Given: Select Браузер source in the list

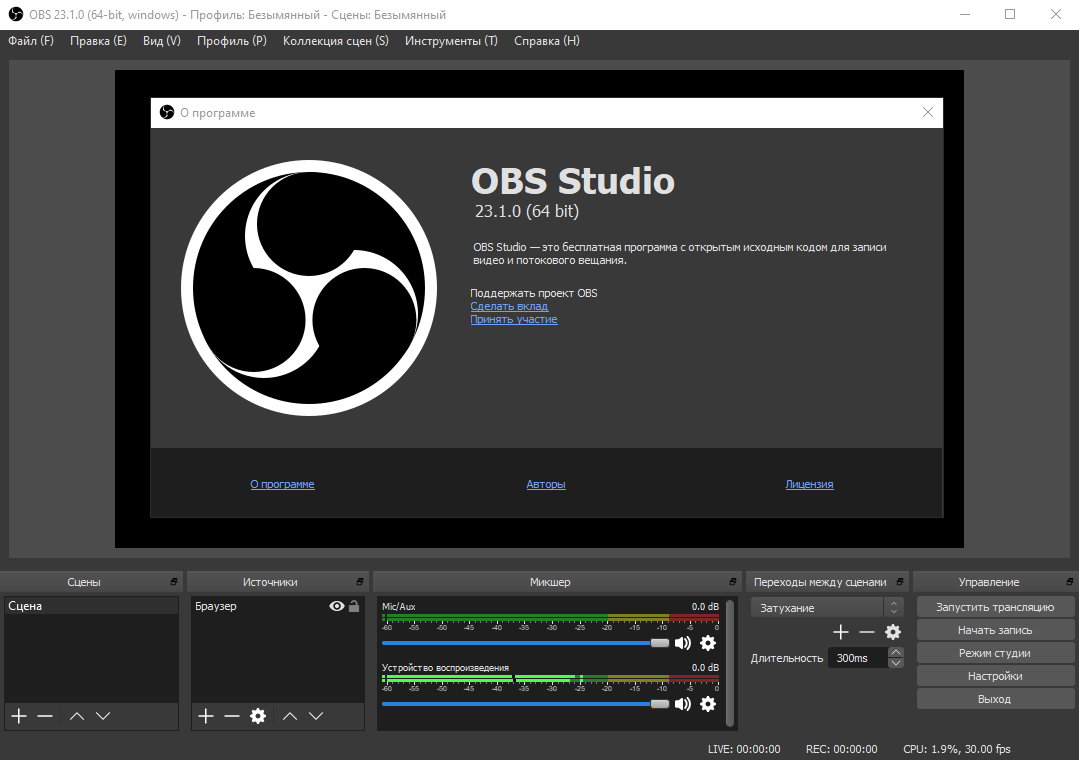Looking at the screenshot, I should 277,606.
